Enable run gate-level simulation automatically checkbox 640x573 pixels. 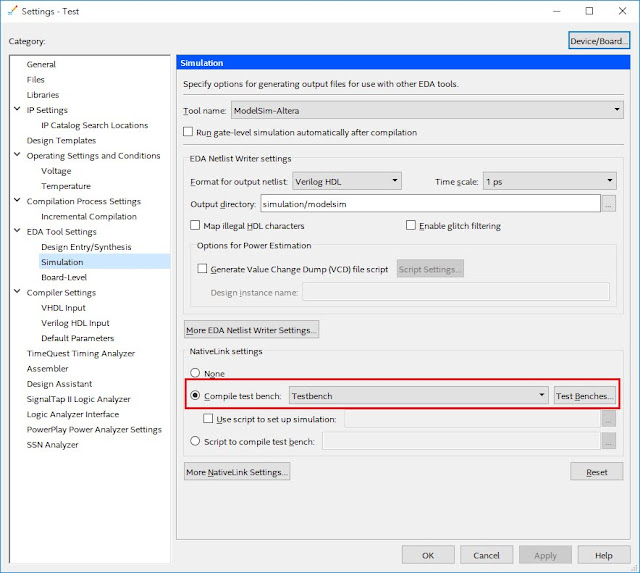[x=188, y=132]
